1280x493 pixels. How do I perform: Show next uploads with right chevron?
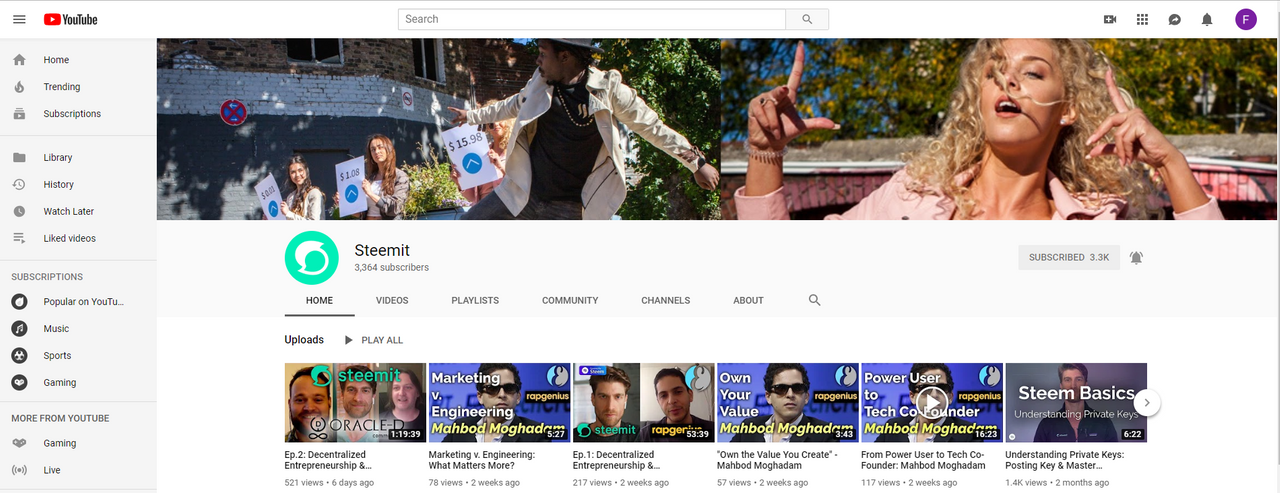coord(1147,402)
